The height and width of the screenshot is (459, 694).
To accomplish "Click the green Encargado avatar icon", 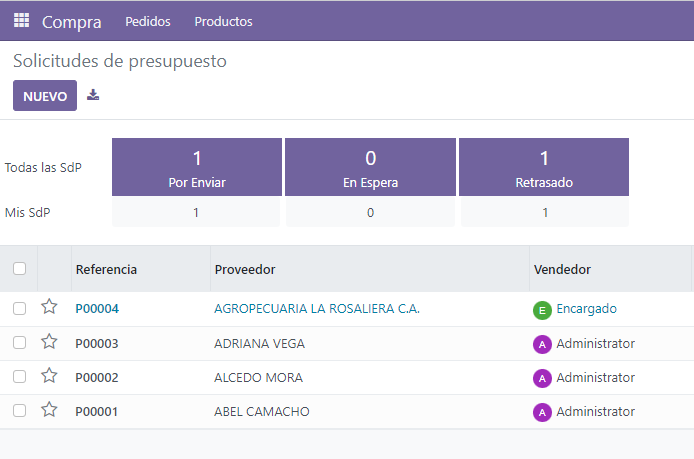I will pyautogui.click(x=542, y=310).
